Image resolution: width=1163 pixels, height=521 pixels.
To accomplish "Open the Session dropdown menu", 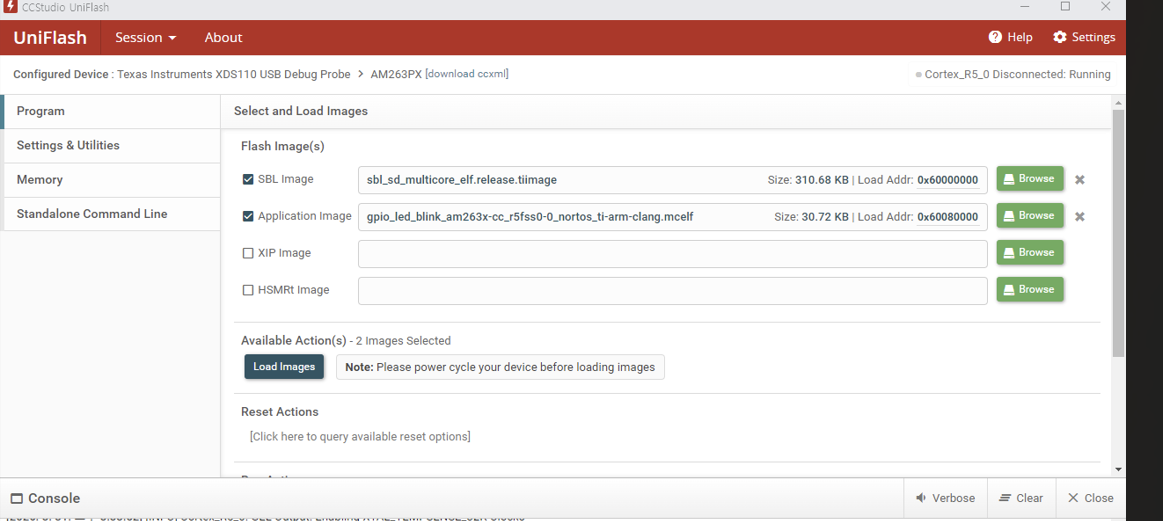I will [x=145, y=37].
